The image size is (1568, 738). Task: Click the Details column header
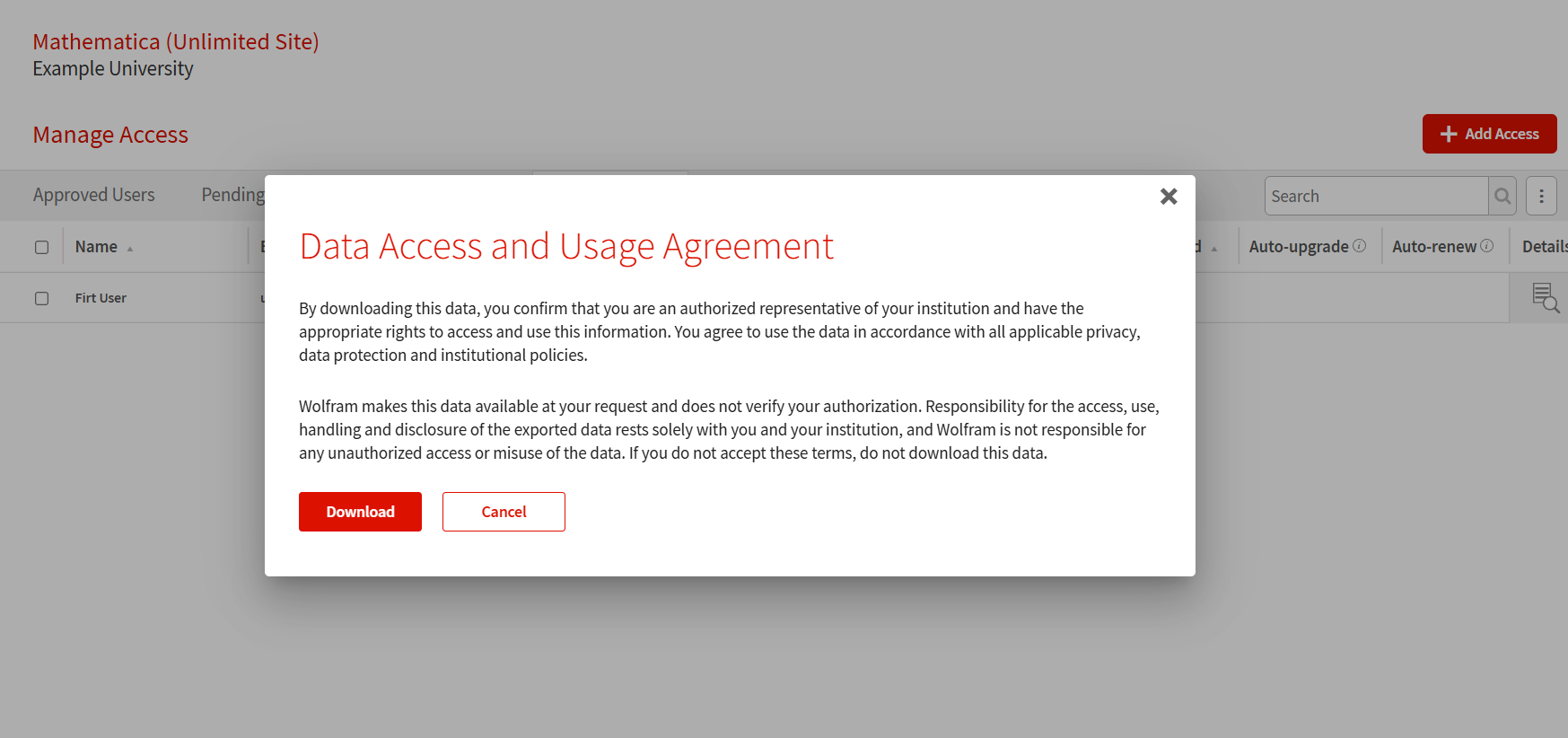(x=1544, y=247)
